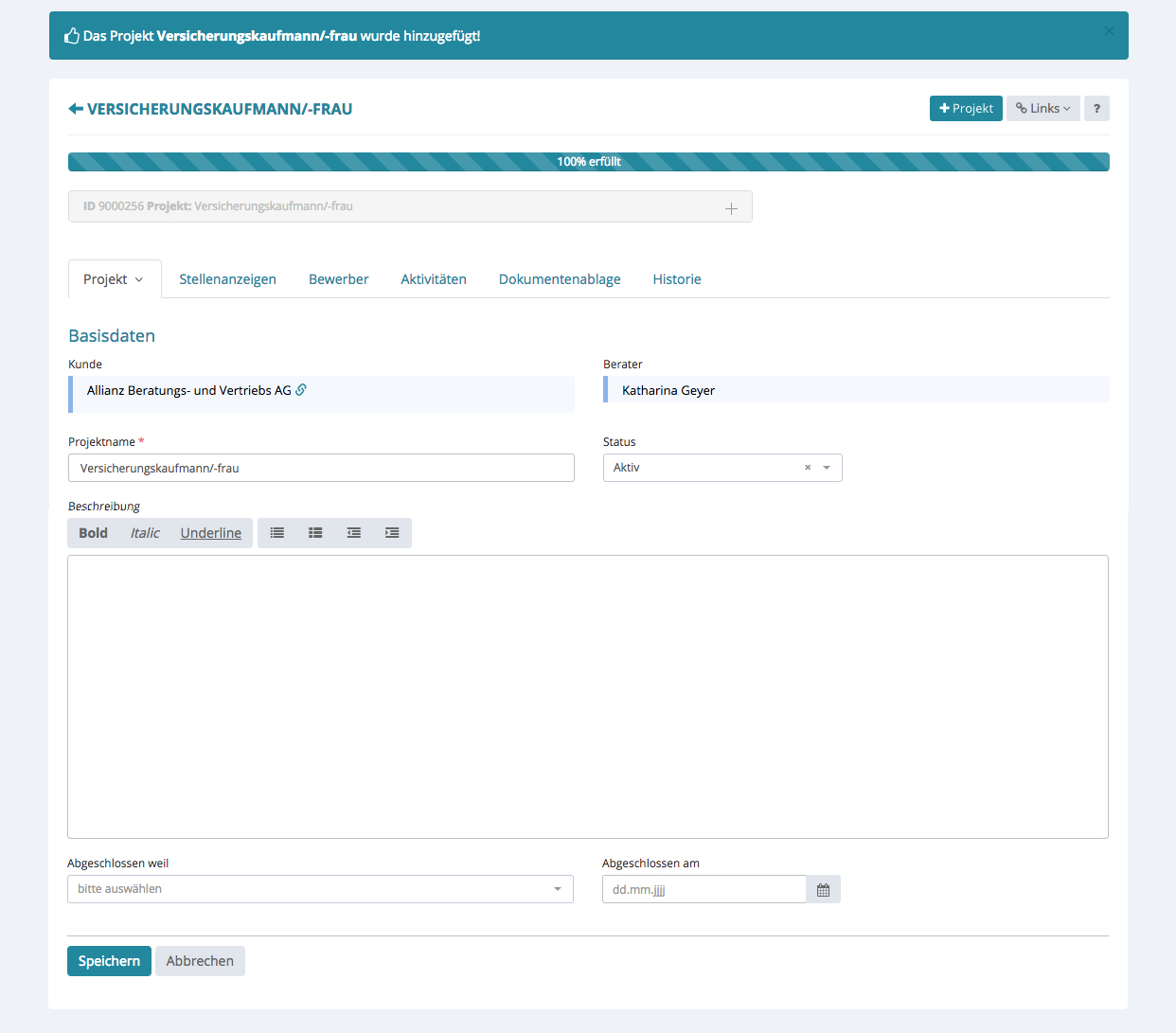Click the plus icon in project ID bar

[x=731, y=208]
